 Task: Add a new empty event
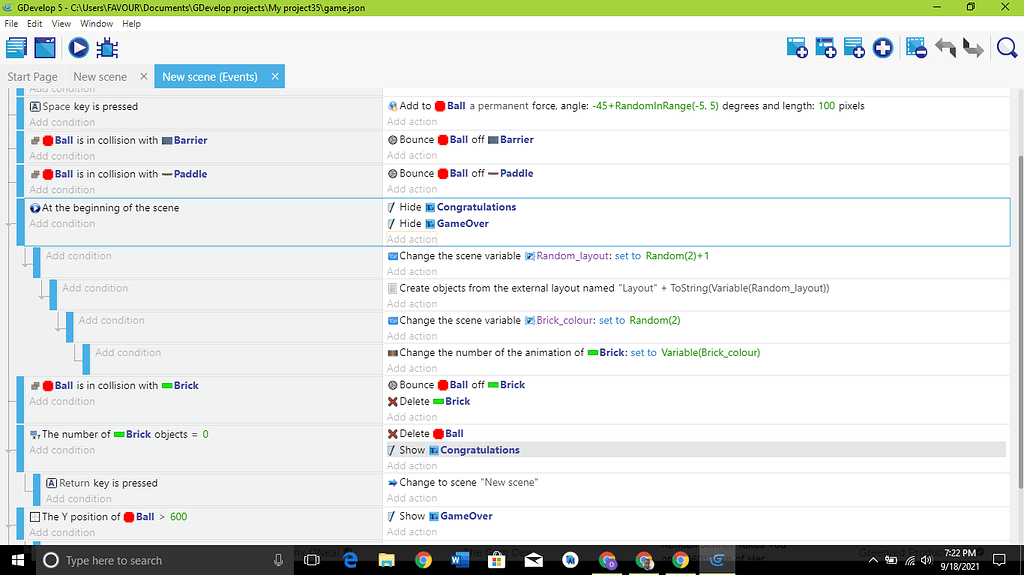tap(797, 47)
